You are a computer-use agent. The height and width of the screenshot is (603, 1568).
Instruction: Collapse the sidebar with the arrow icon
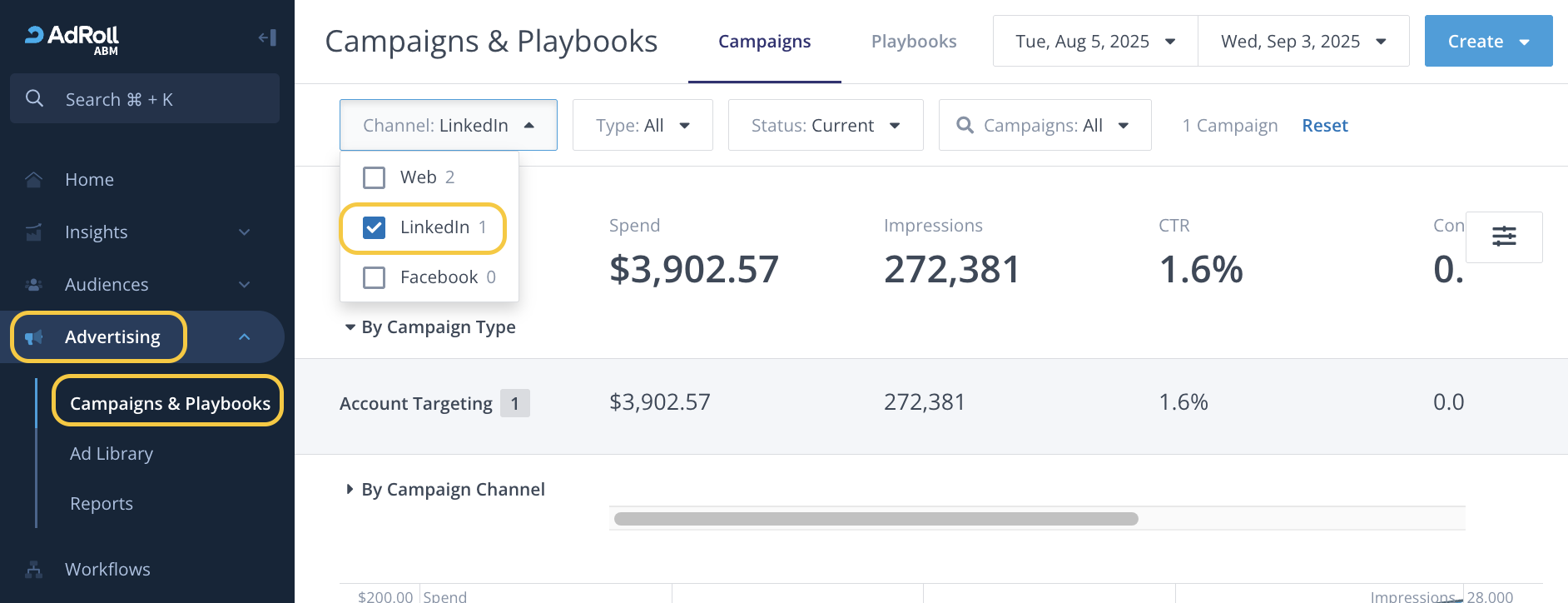click(267, 37)
